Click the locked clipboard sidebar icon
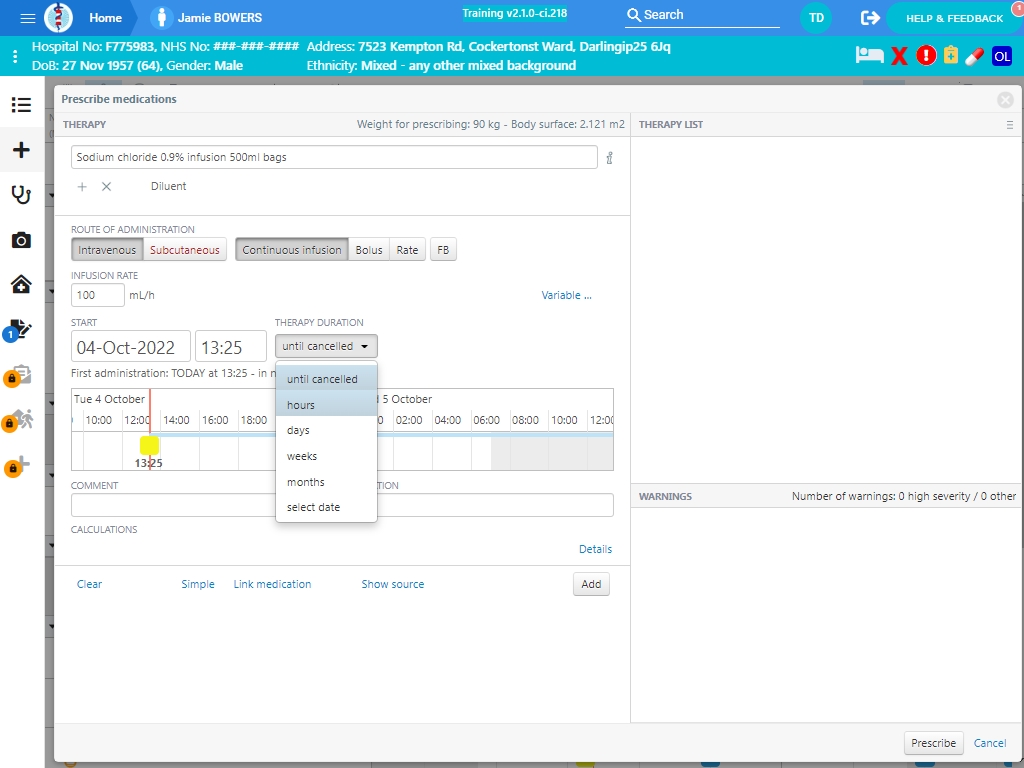 pyautogui.click(x=18, y=376)
